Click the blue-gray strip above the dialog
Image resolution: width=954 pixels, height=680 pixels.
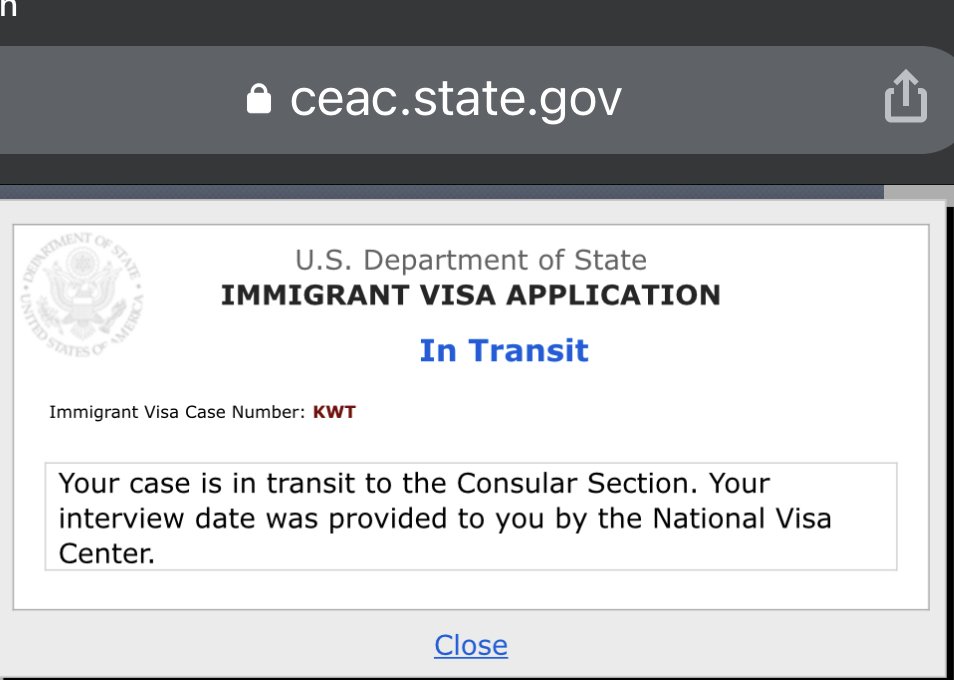pyautogui.click(x=441, y=192)
